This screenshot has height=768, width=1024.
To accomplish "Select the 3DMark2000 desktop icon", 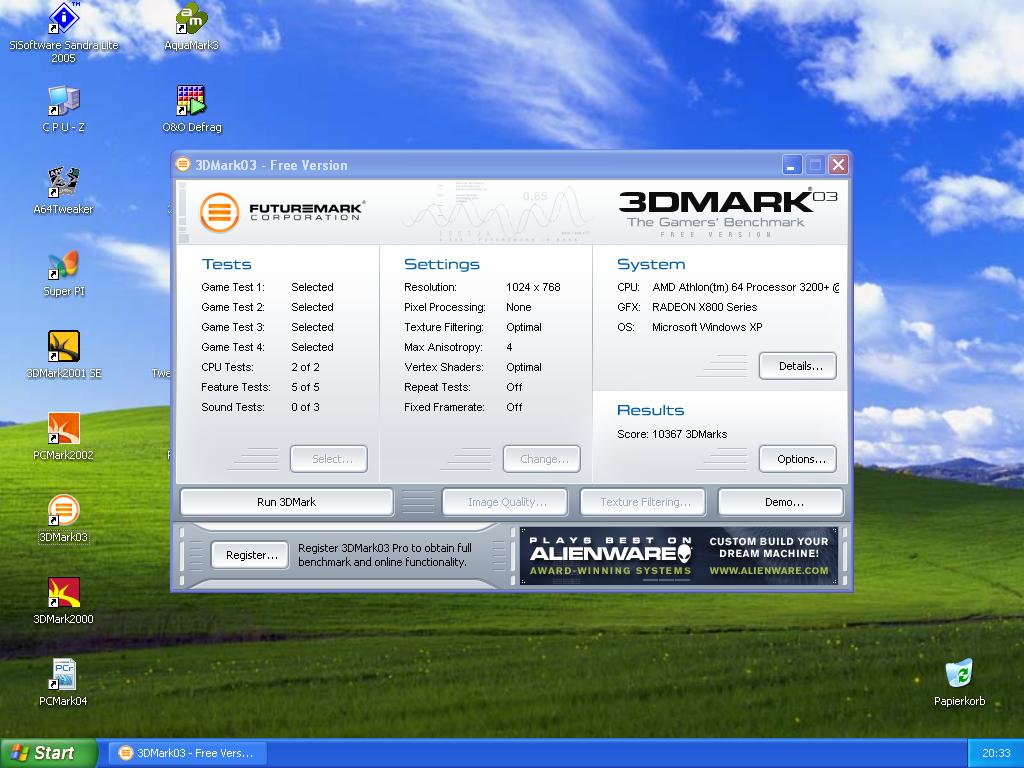I will point(63,593).
